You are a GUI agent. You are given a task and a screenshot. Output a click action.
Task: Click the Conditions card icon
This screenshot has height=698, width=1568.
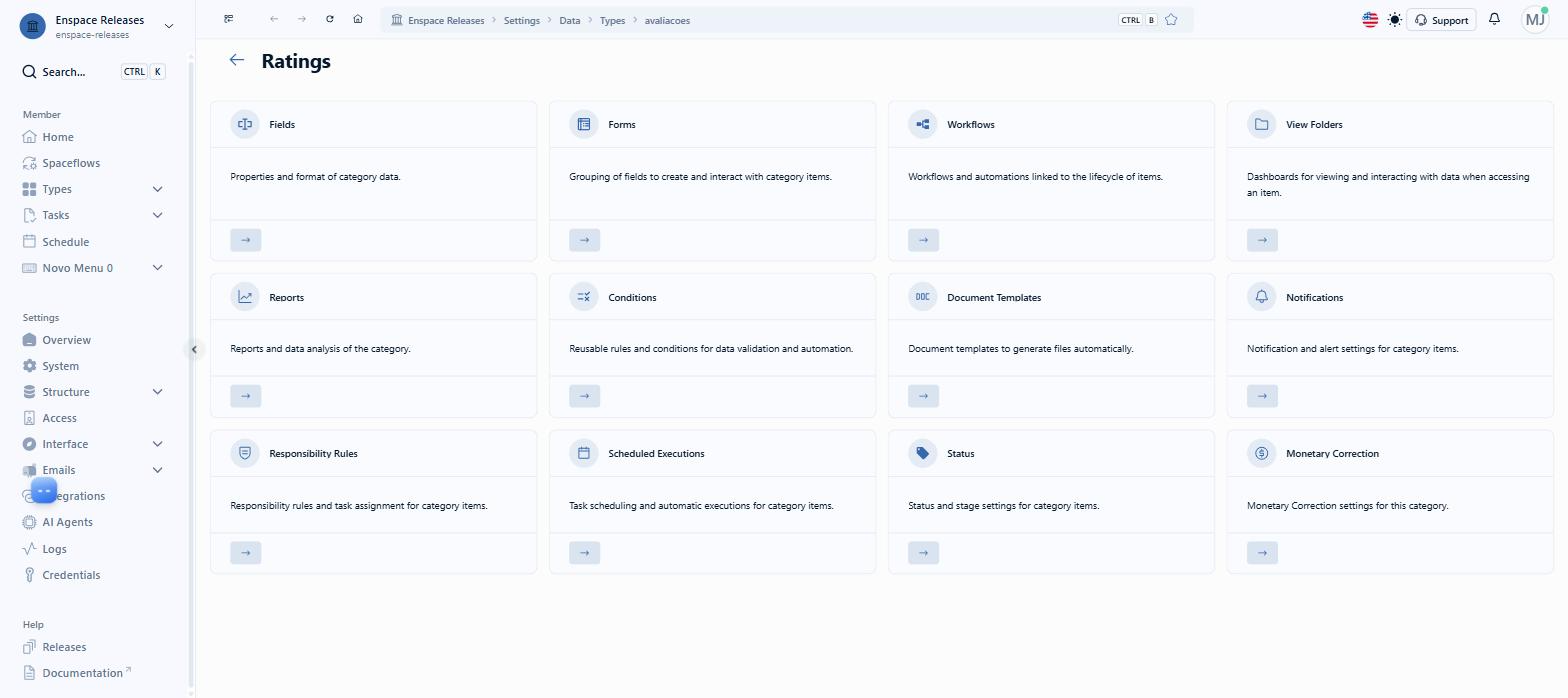(584, 297)
